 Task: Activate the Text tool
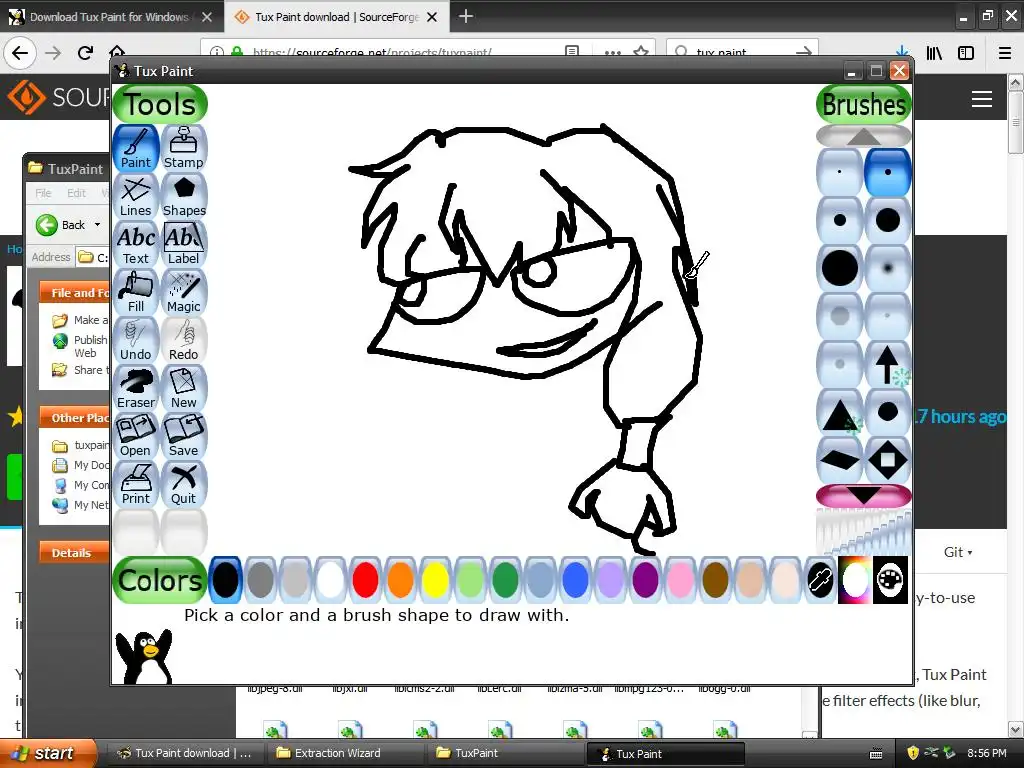click(x=136, y=244)
